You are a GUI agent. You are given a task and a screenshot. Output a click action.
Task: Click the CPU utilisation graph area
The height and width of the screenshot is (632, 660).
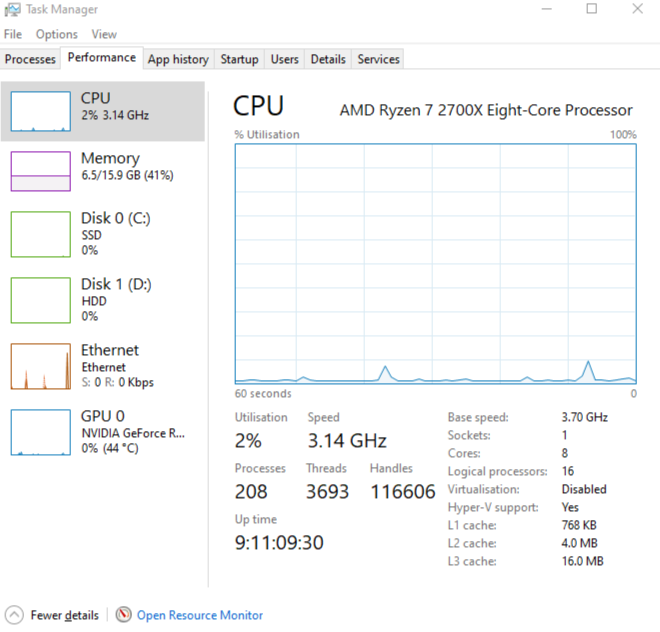pyautogui.click(x=435, y=263)
